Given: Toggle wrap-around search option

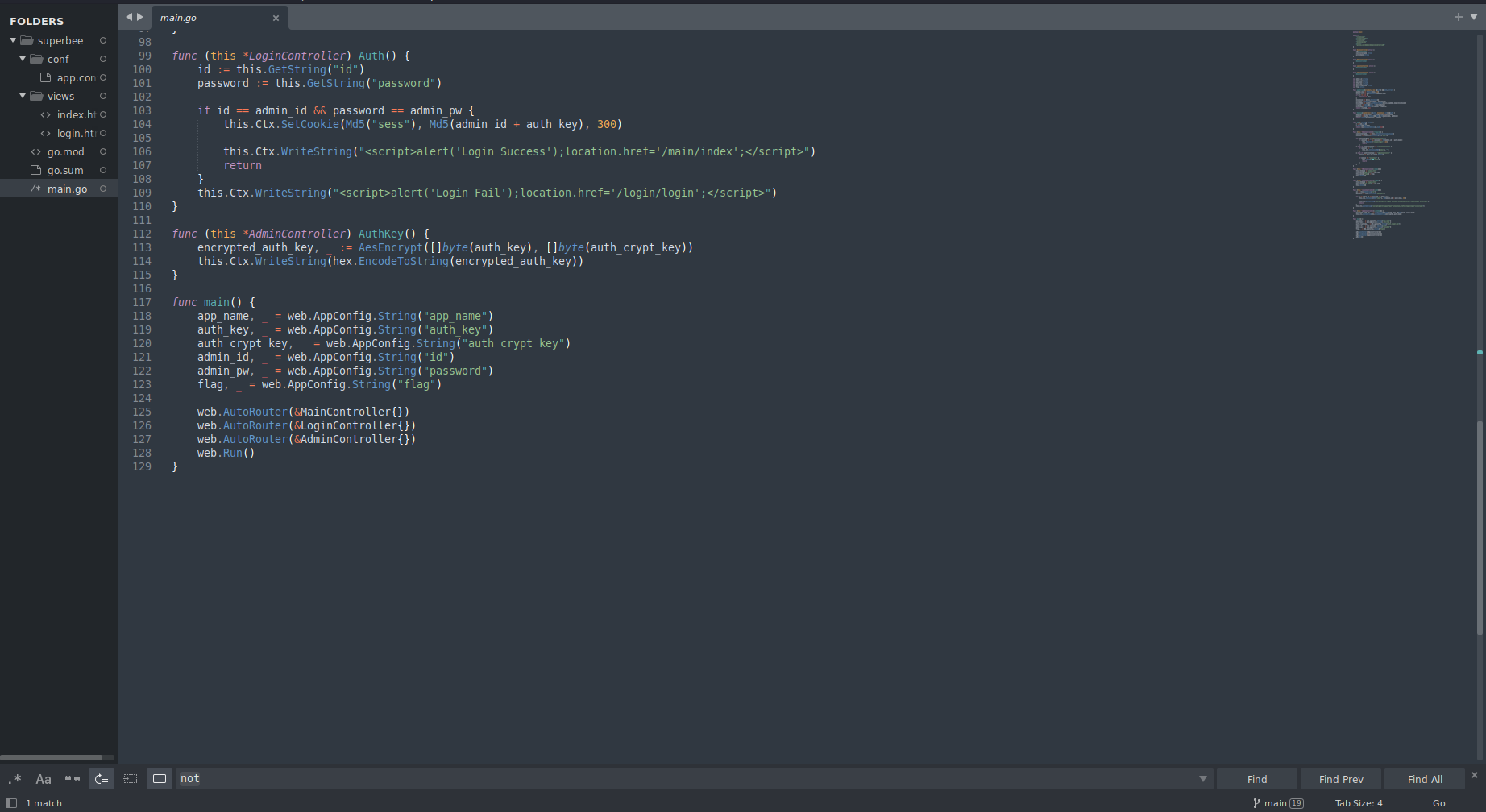Looking at the screenshot, I should coord(102,779).
